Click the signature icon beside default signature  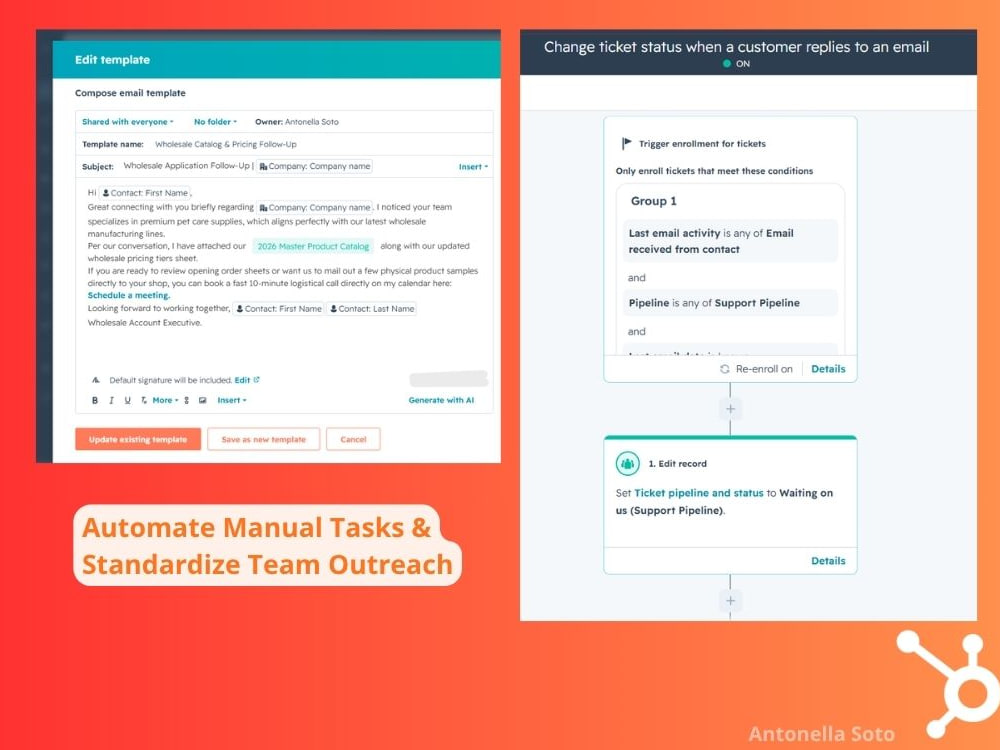coord(96,380)
